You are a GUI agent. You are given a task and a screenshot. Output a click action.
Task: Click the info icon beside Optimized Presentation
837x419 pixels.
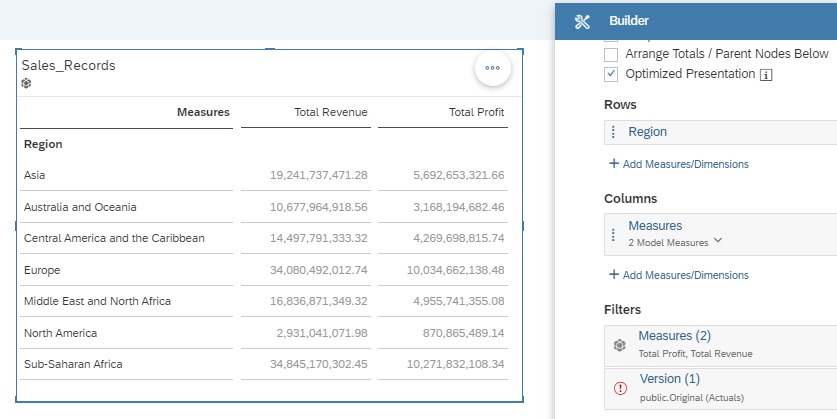(x=766, y=75)
